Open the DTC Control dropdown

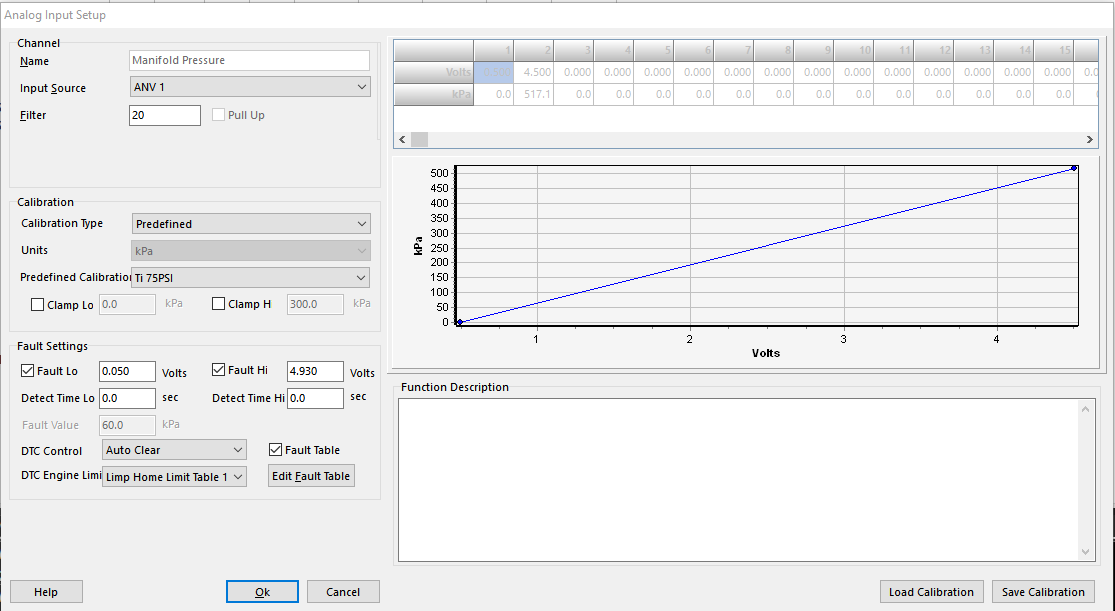coord(174,450)
